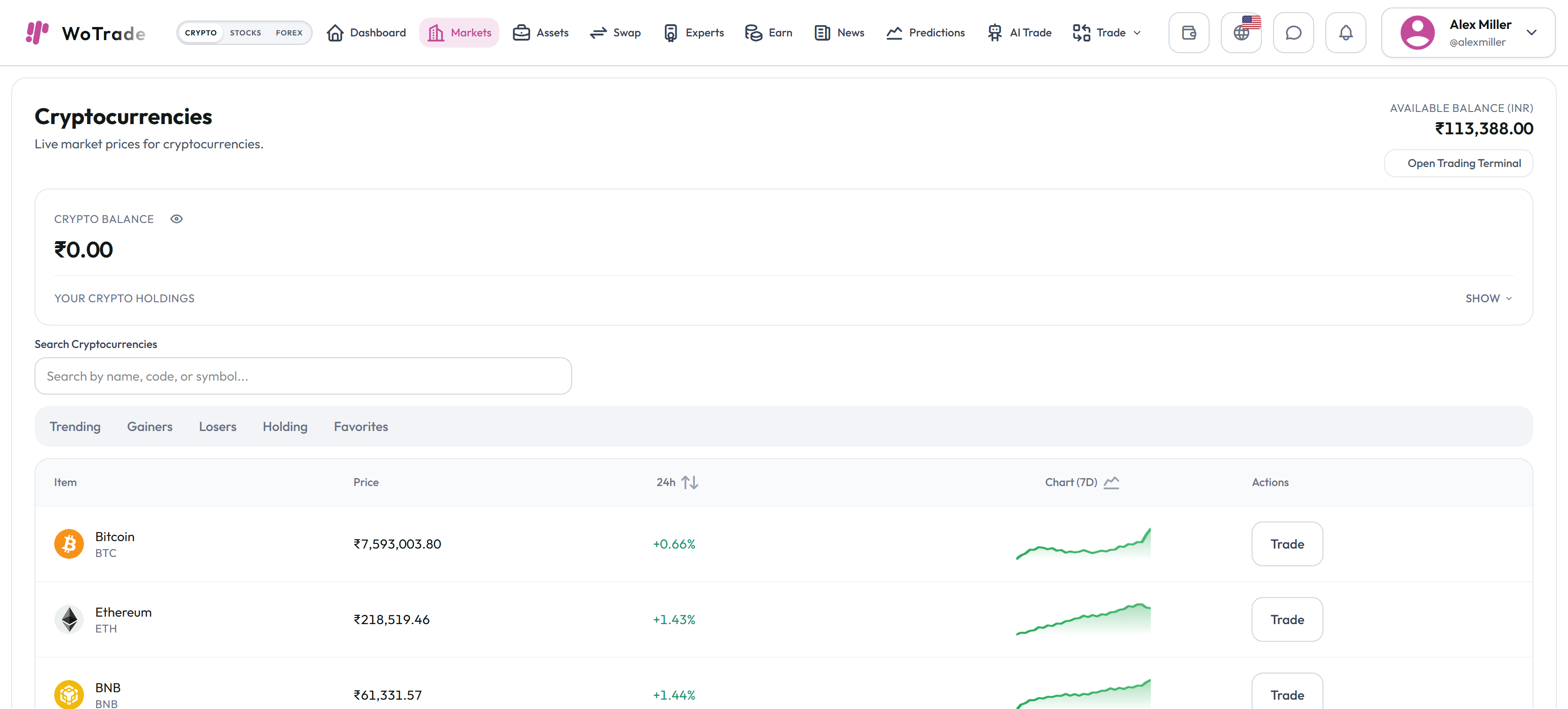1568x709 pixels.
Task: Click the BNB coin icon
Action: (x=69, y=695)
